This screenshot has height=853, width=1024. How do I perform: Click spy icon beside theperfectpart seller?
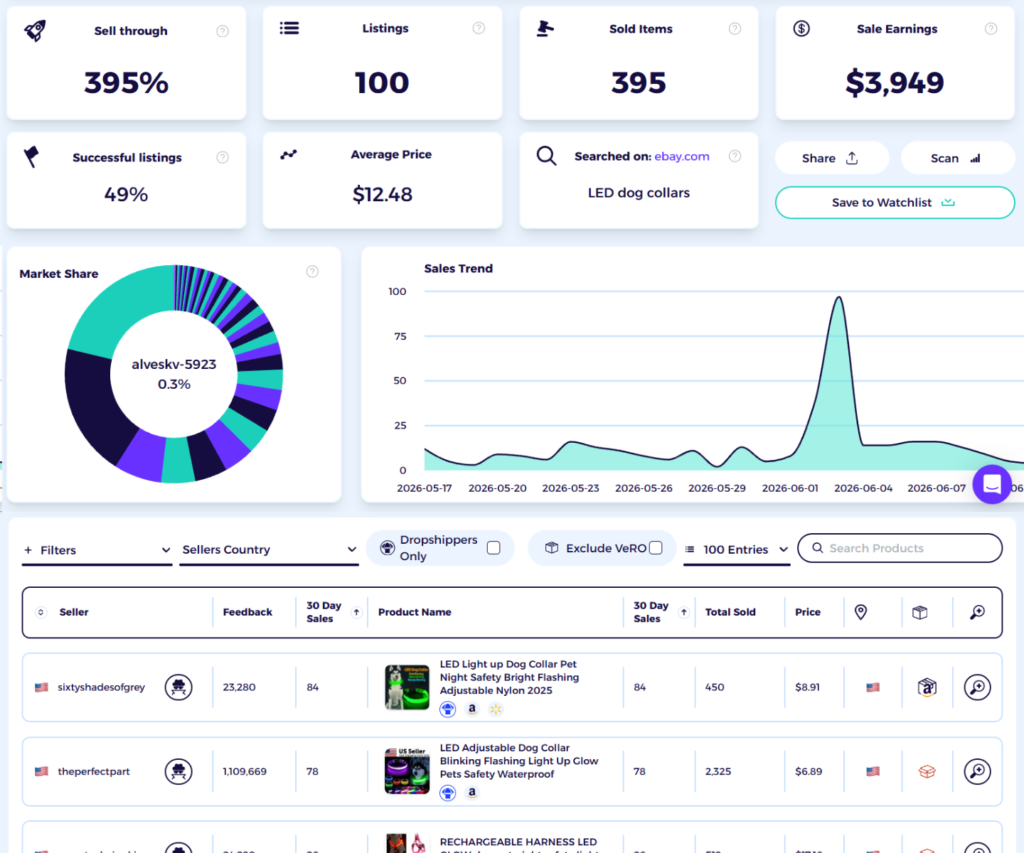point(178,771)
